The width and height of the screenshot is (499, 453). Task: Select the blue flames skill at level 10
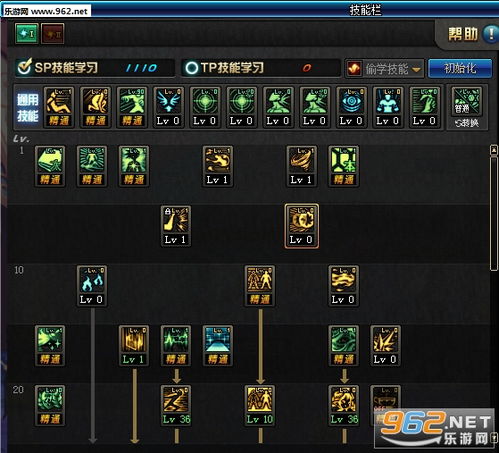tap(92, 286)
